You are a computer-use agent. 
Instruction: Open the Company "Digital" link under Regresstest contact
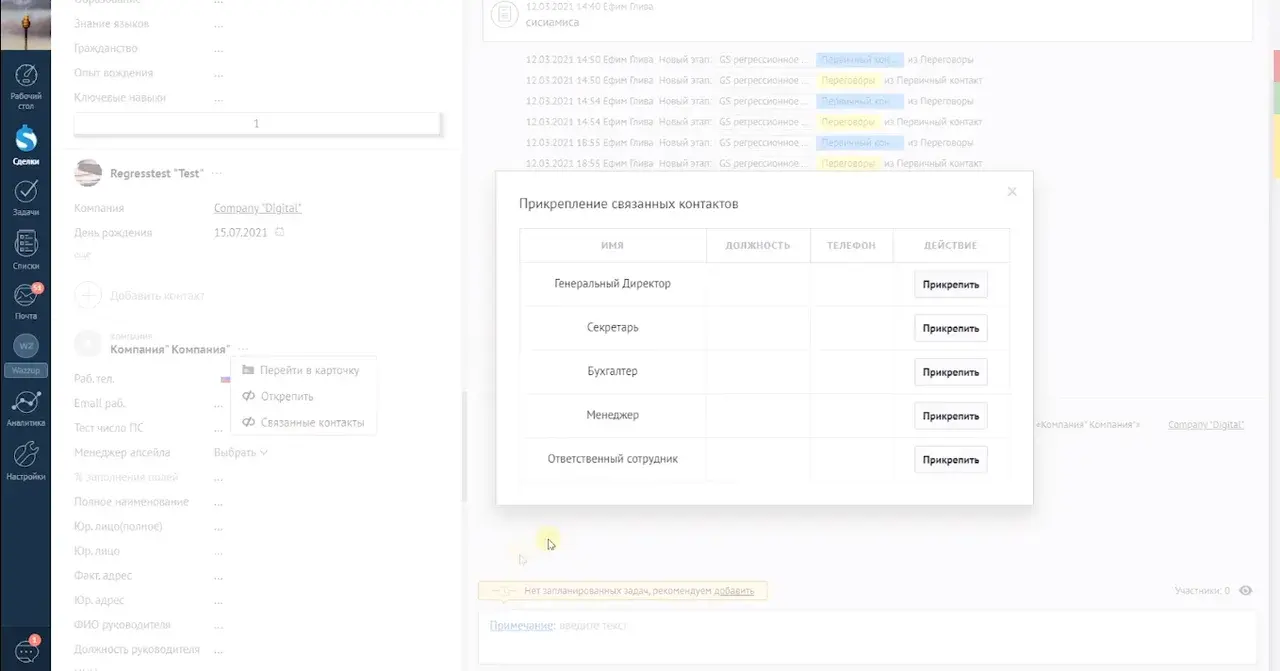(x=258, y=208)
